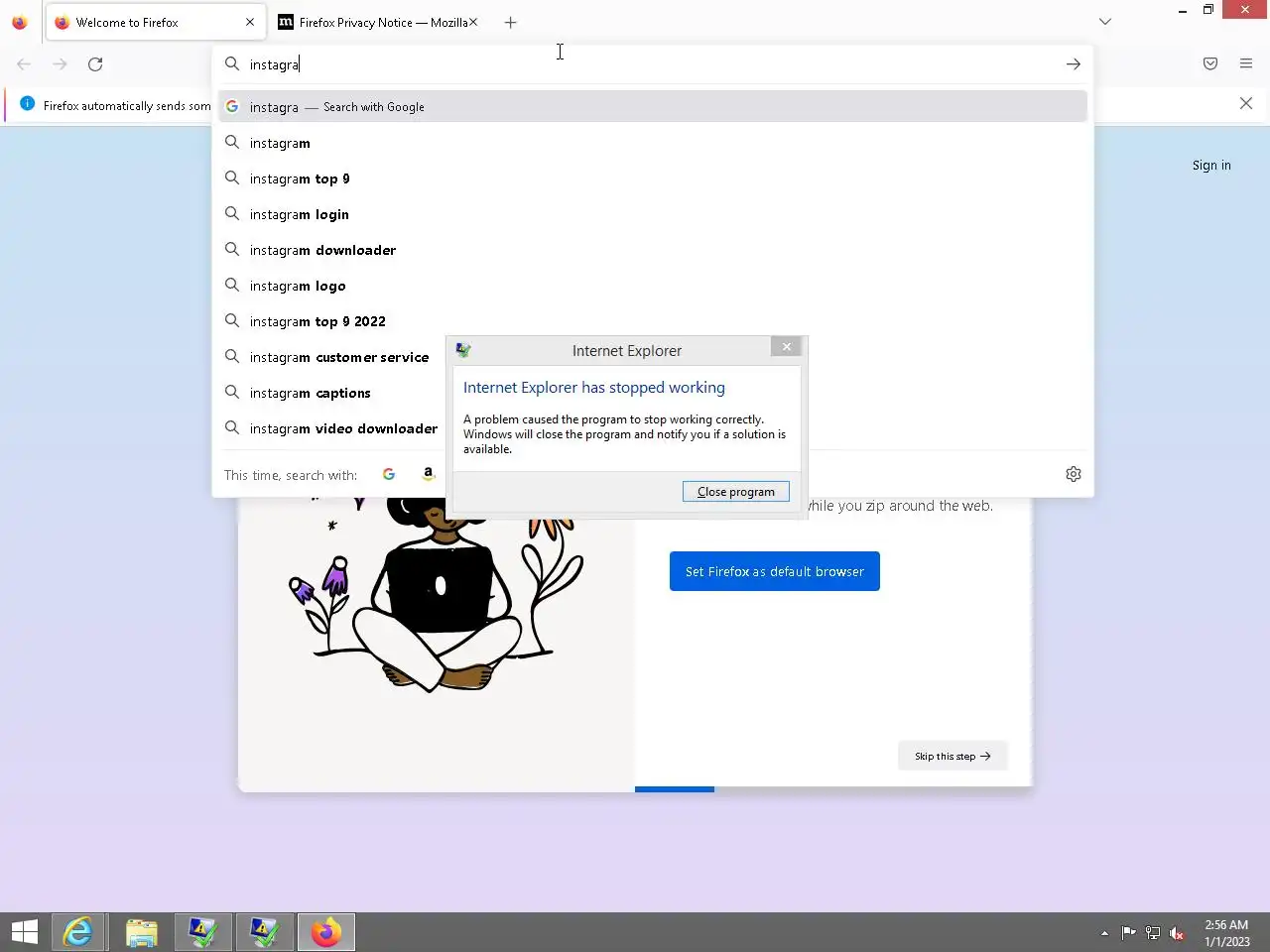
Task: Open search settings gear icon
Action: (x=1074, y=474)
